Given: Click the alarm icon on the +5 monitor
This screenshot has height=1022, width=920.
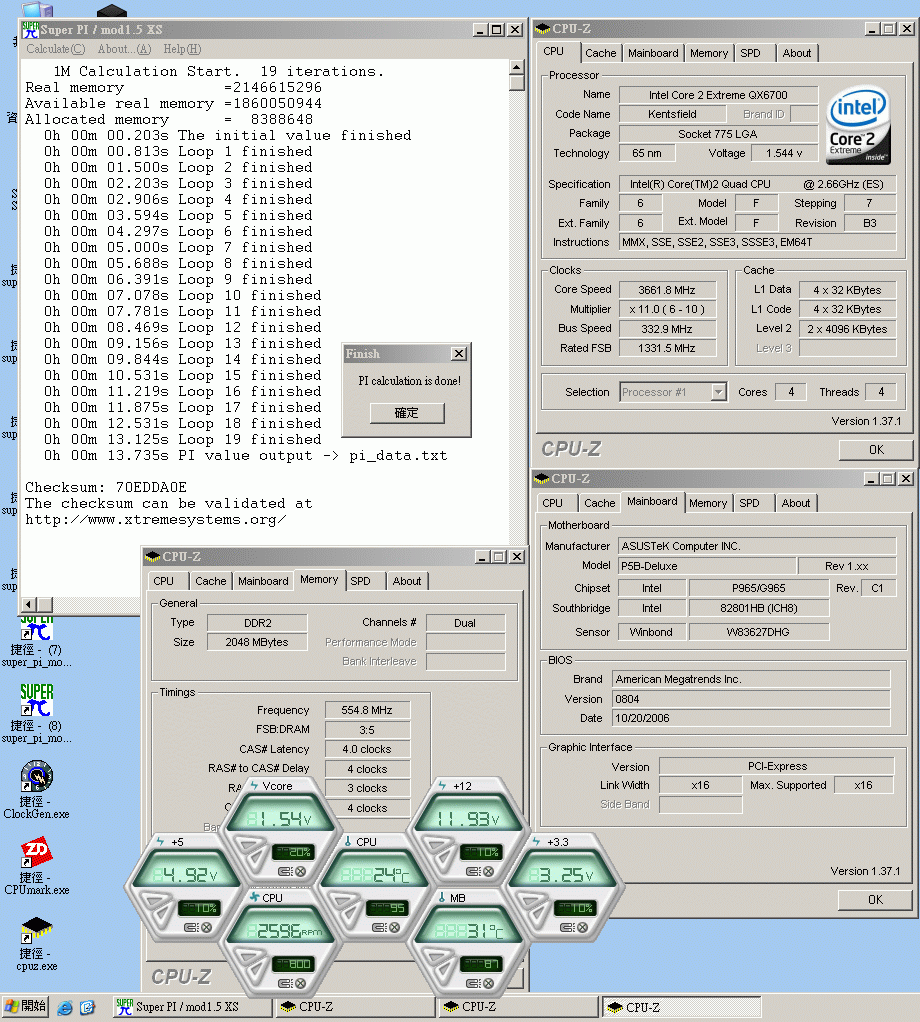Looking at the screenshot, I should pyautogui.click(x=192, y=927).
